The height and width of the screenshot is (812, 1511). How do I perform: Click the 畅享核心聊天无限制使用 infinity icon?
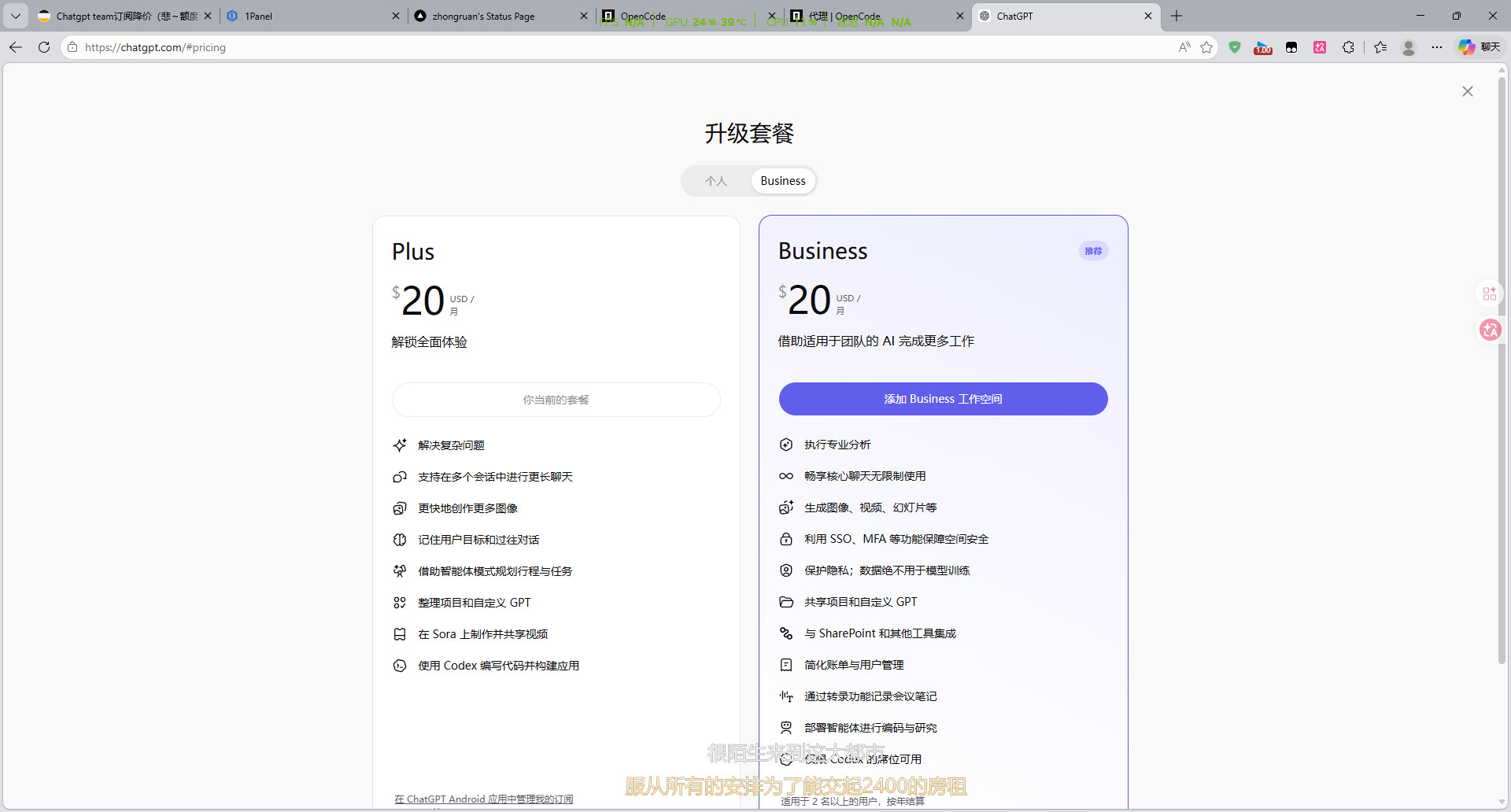(786, 476)
